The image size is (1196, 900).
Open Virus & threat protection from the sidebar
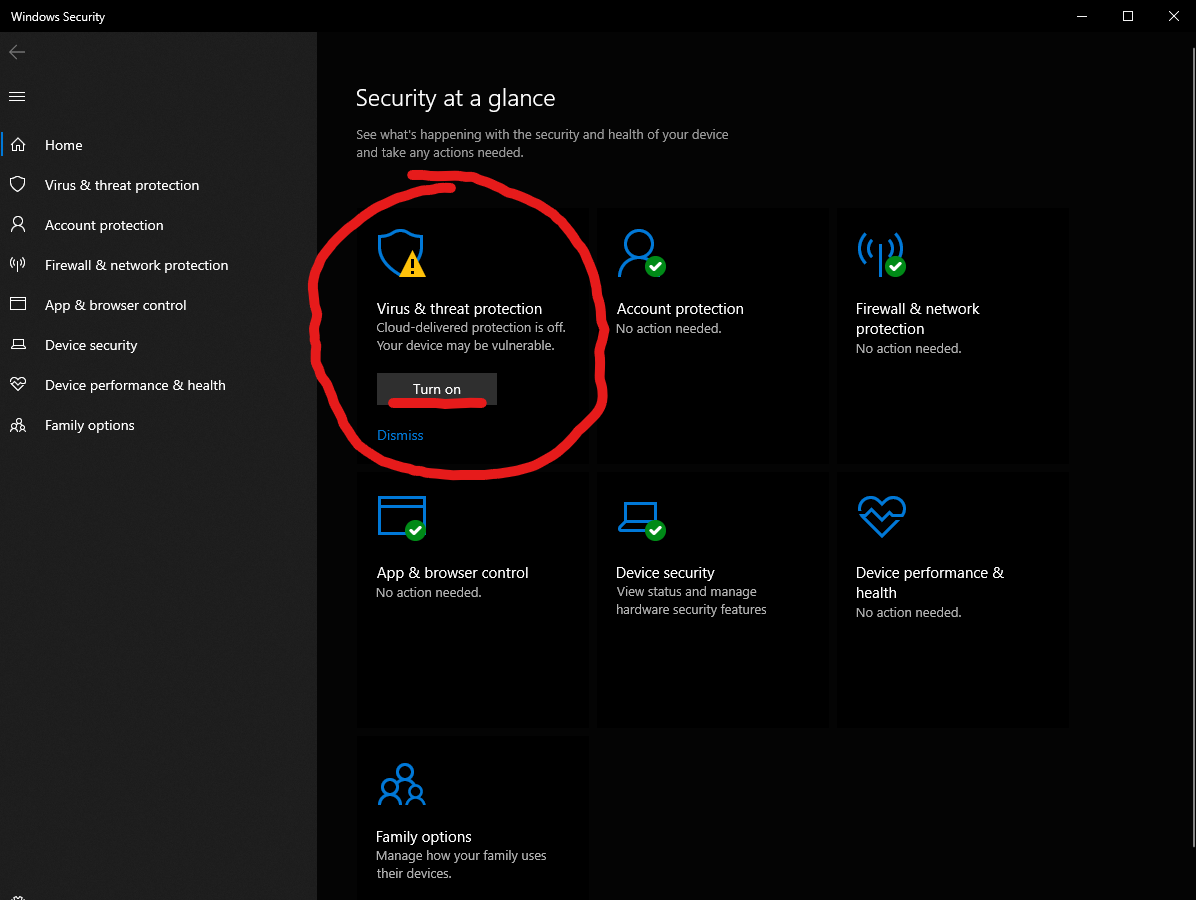(121, 185)
